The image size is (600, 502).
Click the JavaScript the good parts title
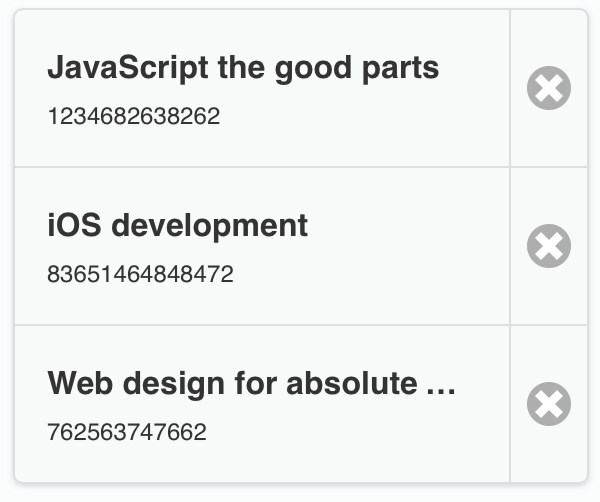[x=243, y=68]
